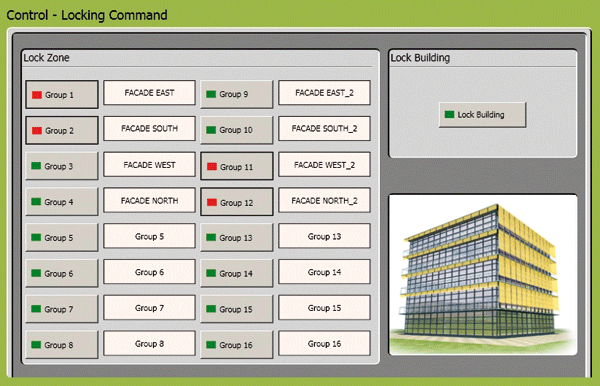Click the green Lock Building indicator

(x=450, y=114)
